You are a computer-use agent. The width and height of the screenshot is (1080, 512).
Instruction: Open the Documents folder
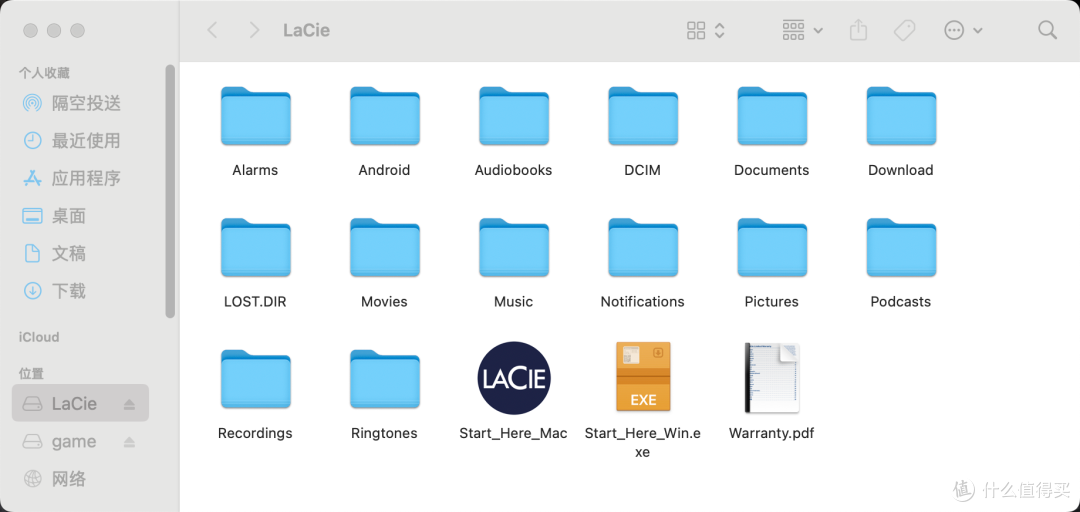click(772, 116)
